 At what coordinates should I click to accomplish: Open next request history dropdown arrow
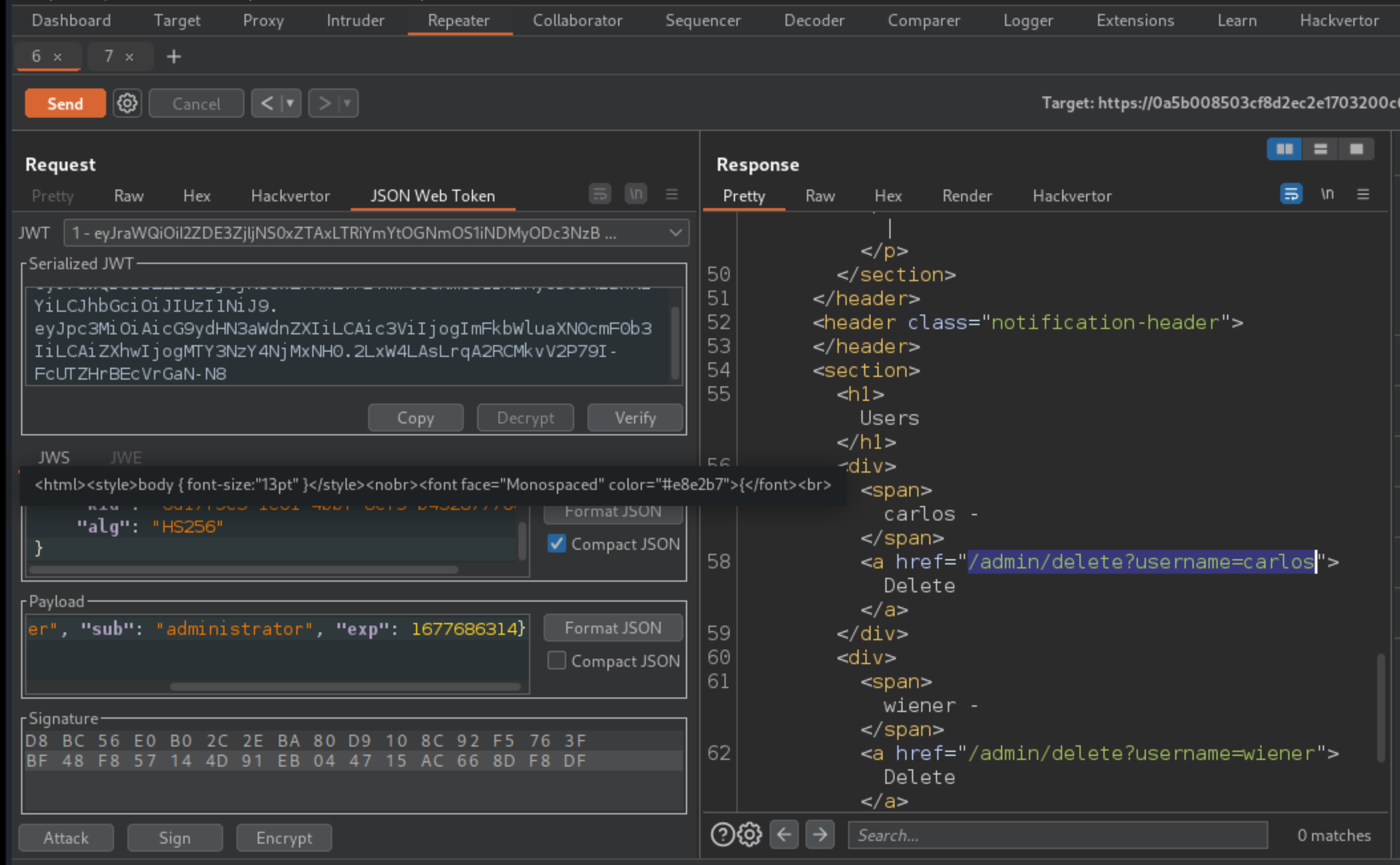point(348,103)
